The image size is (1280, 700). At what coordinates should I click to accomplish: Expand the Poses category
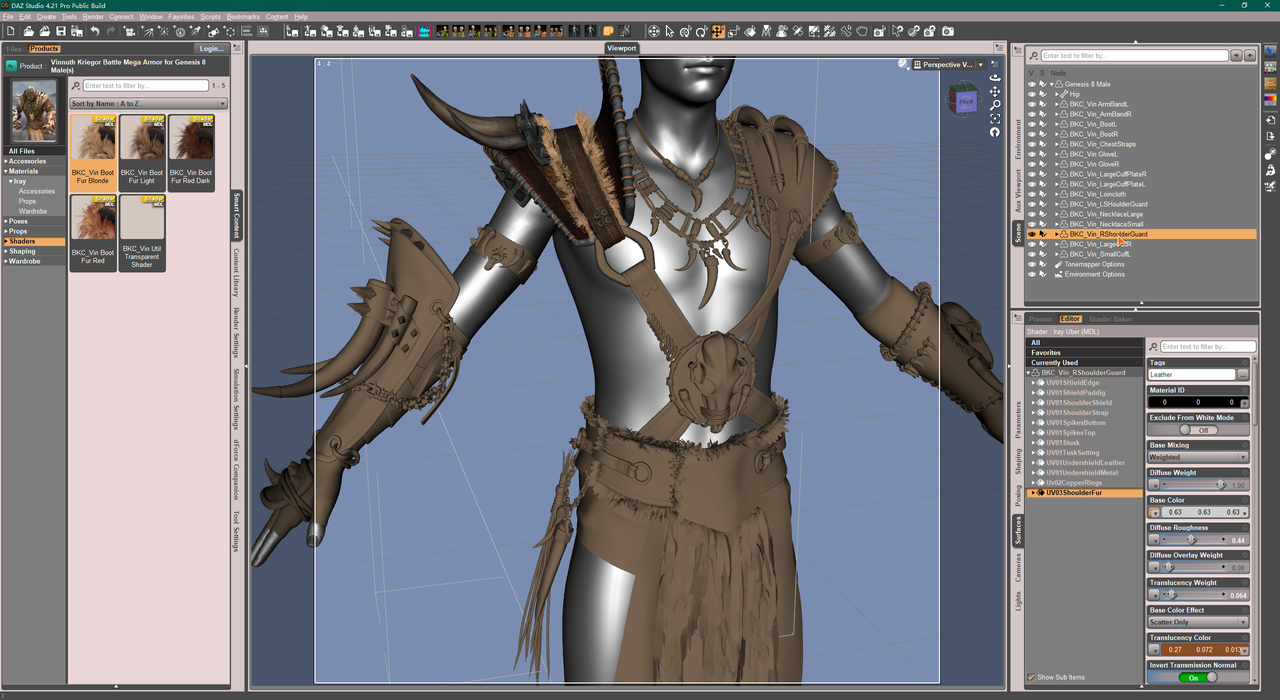pos(5,221)
